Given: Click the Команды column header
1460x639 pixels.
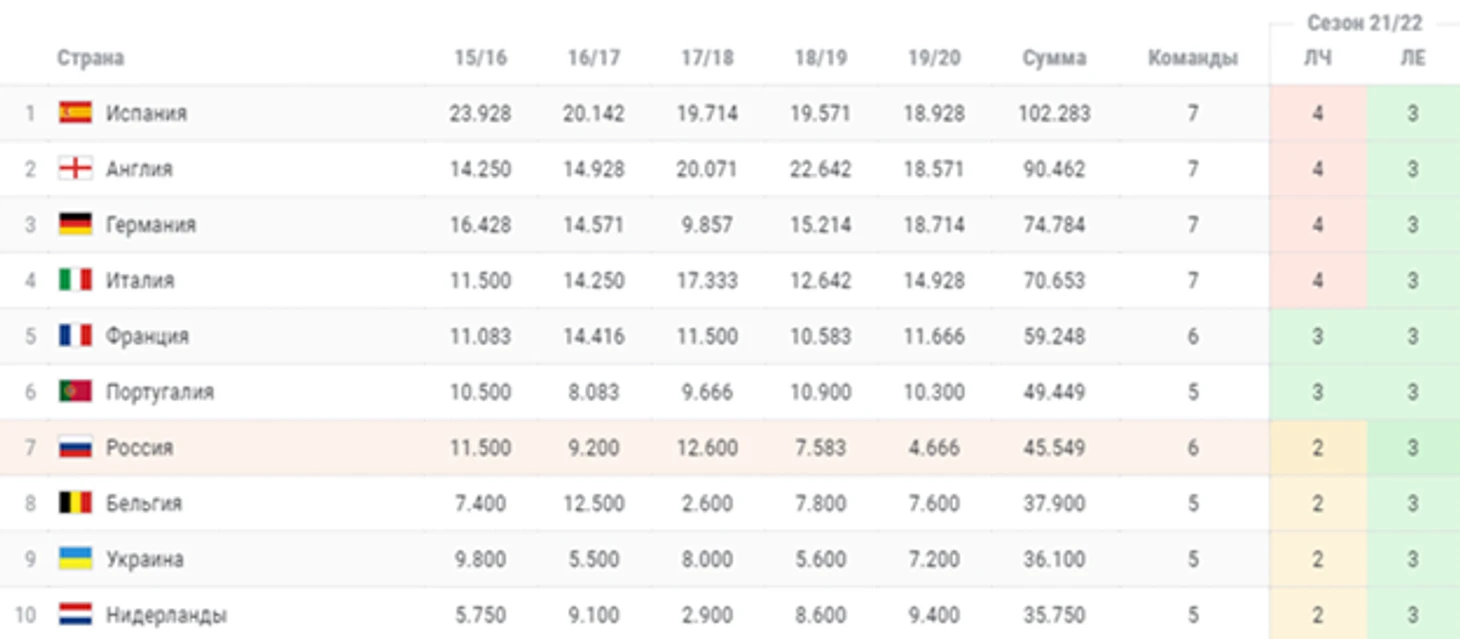Looking at the screenshot, I should pos(1193,58).
